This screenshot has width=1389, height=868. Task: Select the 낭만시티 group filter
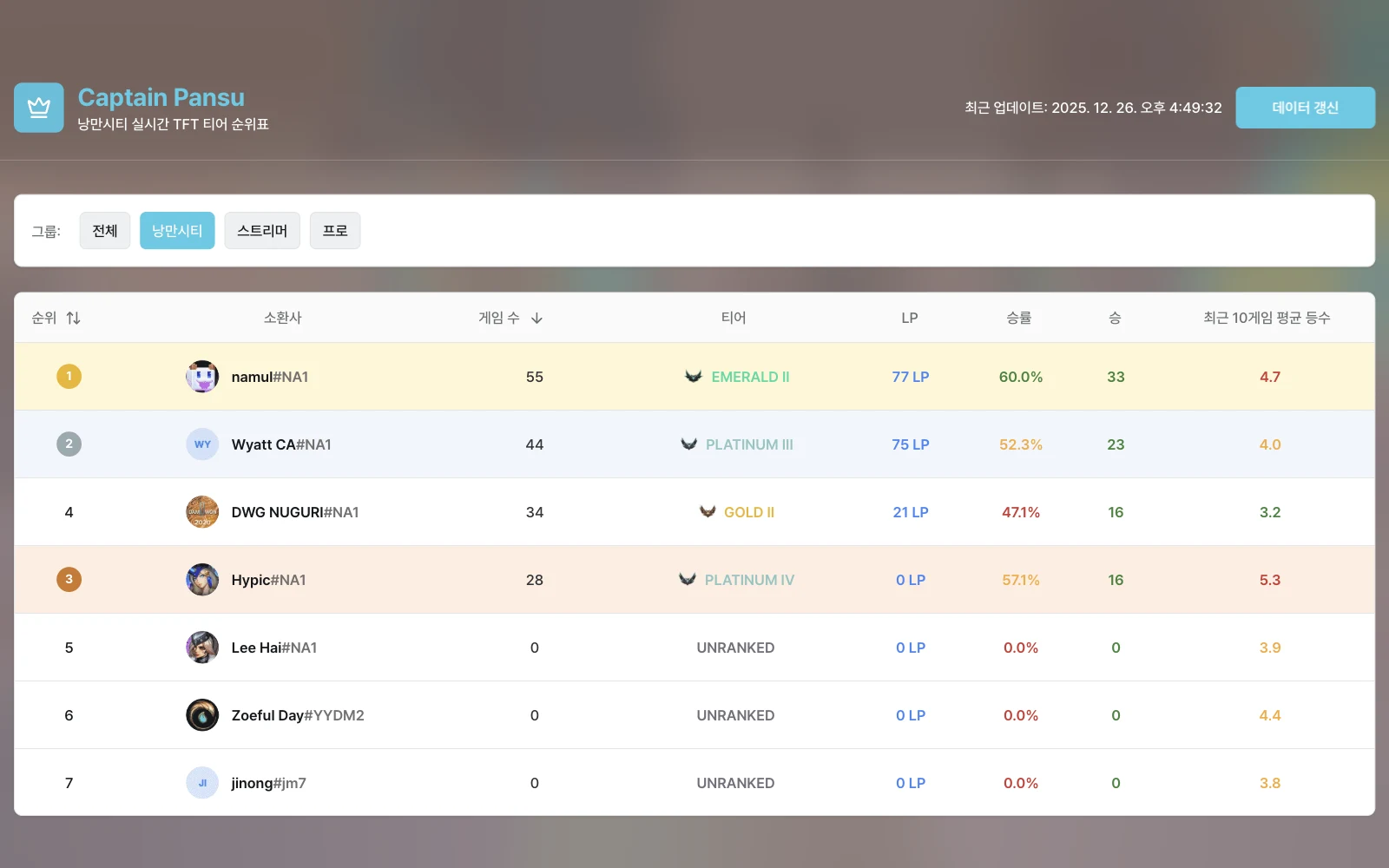(x=177, y=231)
